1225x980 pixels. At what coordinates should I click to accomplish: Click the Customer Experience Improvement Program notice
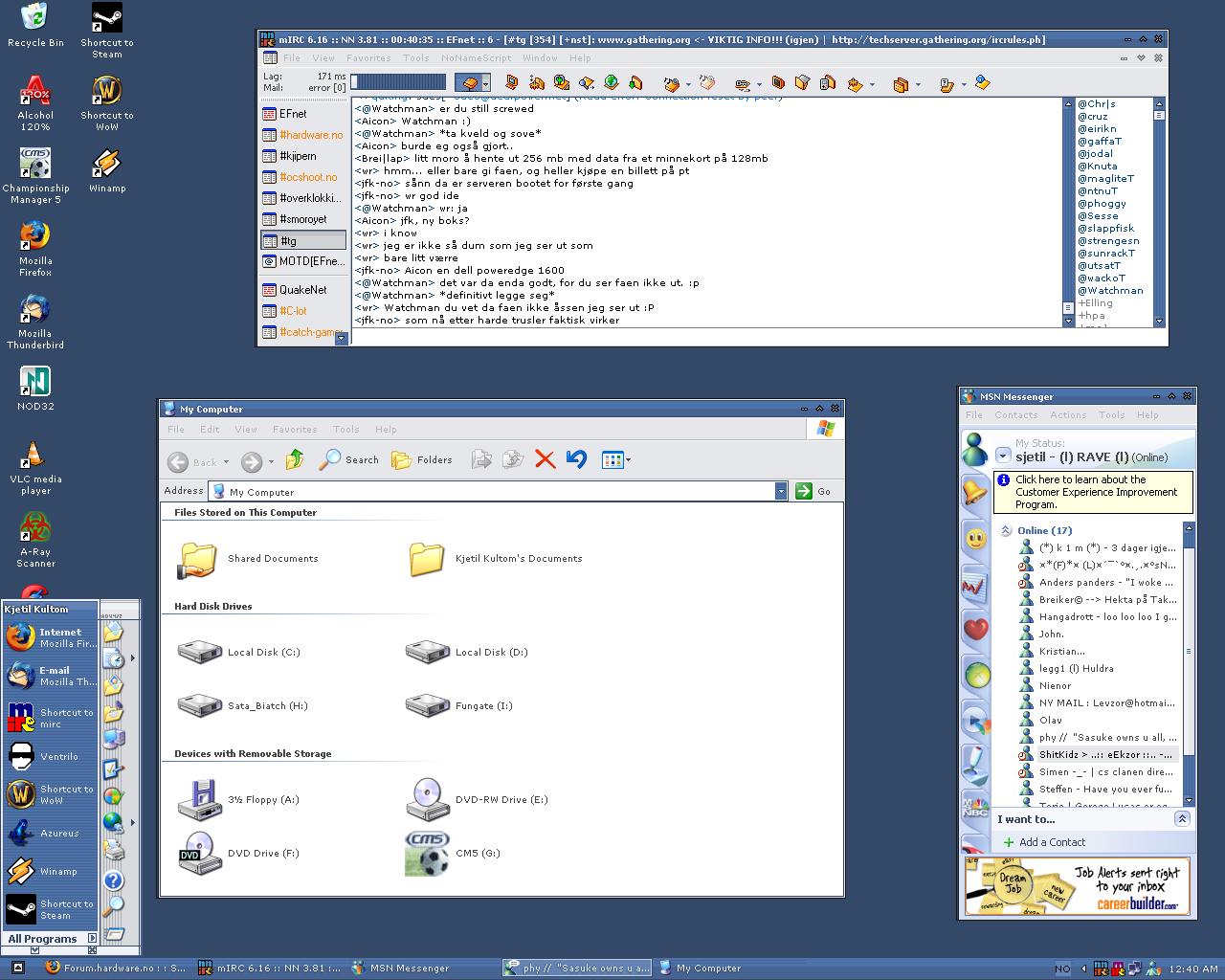pos(1094,492)
